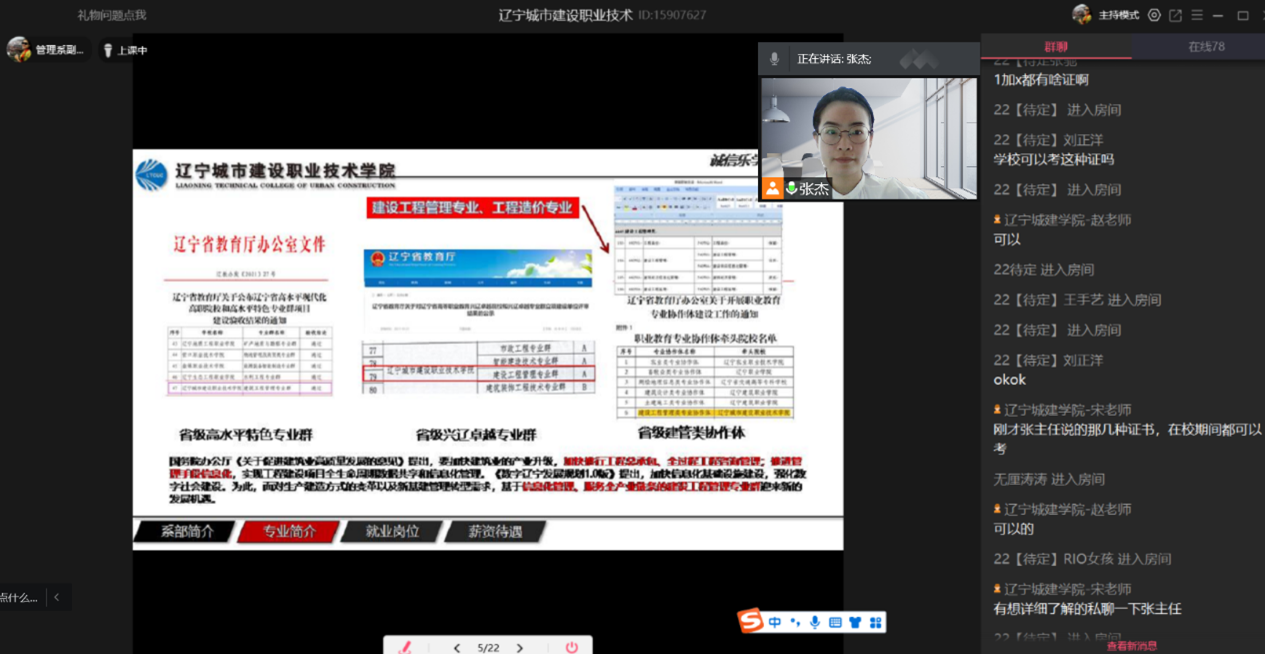
Task: Click the 上课中 class status button
Action: pos(126,50)
